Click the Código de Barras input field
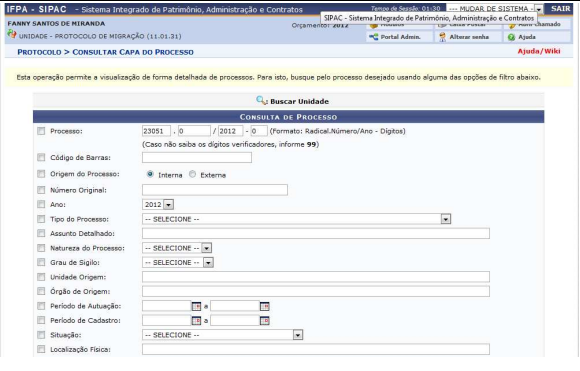 (x=197, y=158)
